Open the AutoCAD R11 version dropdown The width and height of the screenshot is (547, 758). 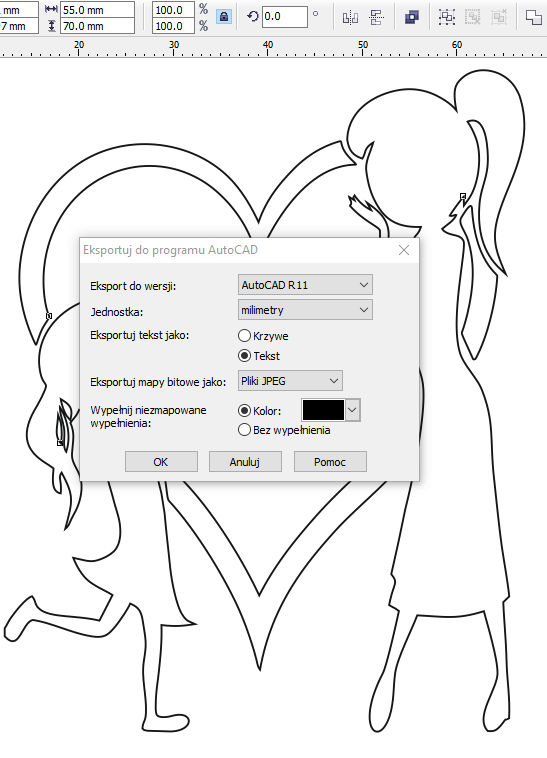(x=305, y=285)
